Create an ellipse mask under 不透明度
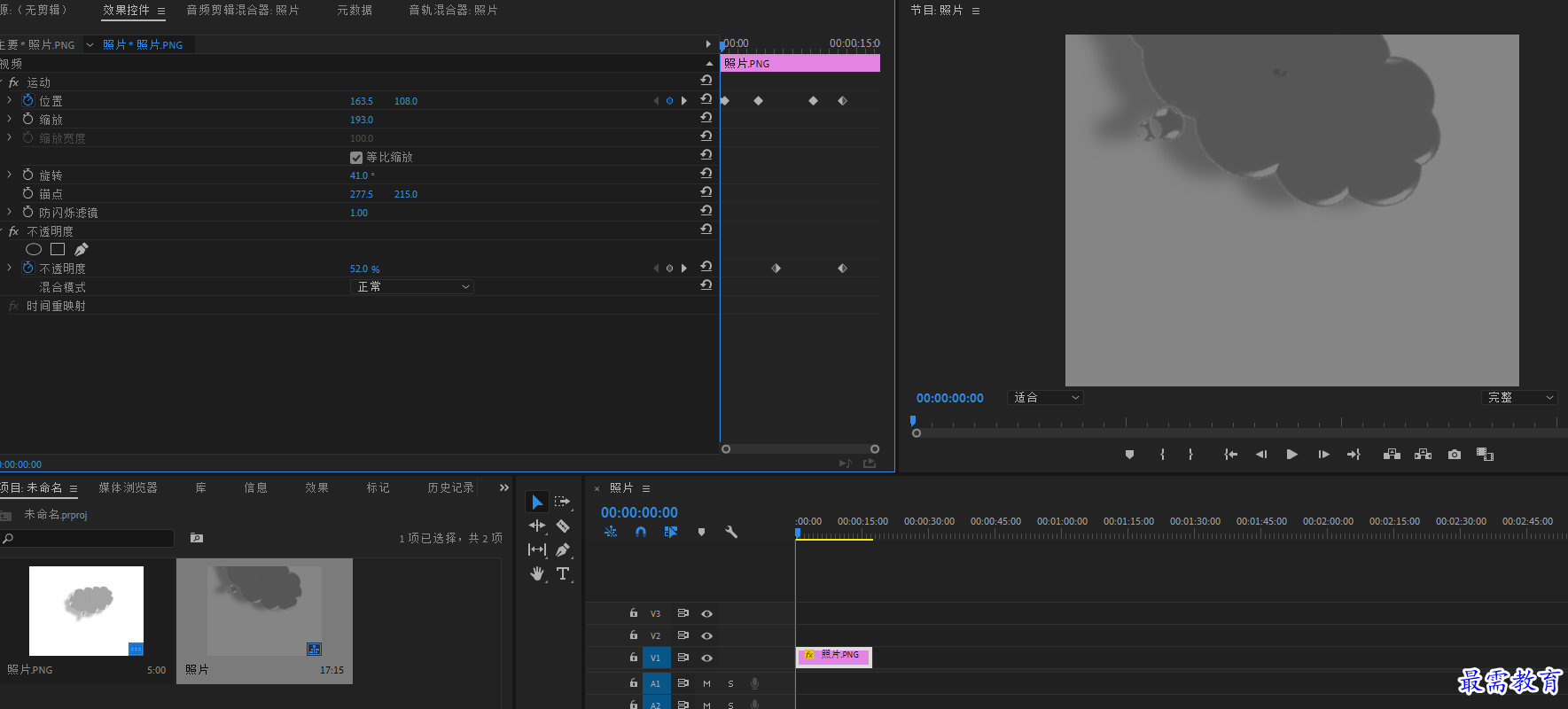1568x709 pixels. point(34,250)
